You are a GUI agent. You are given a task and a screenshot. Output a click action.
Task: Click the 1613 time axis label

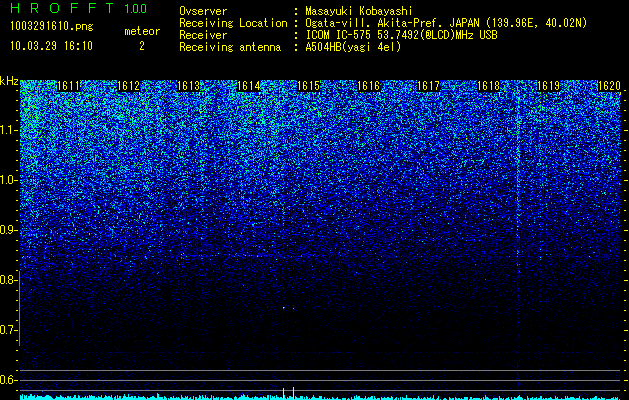click(189, 86)
